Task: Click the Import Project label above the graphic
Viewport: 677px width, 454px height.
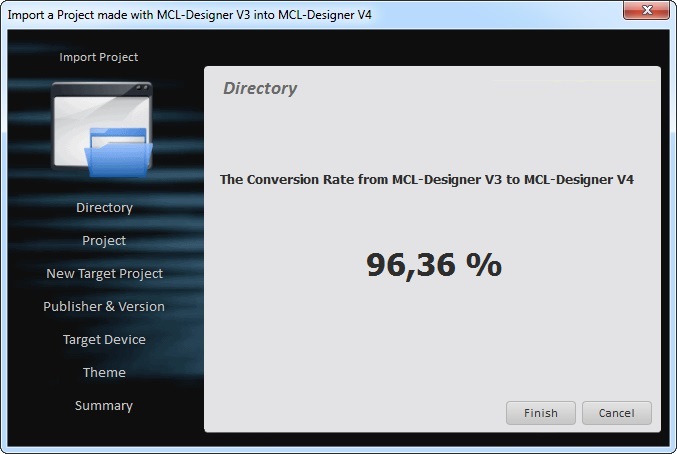Action: 99,57
